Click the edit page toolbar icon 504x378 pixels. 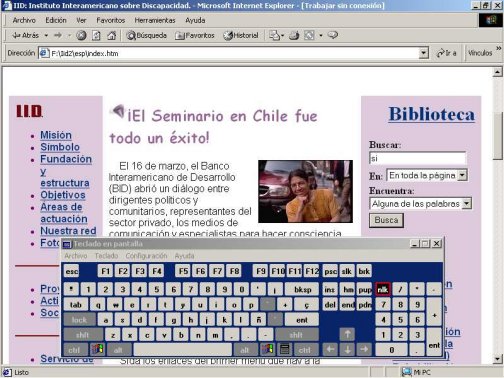(x=309, y=35)
